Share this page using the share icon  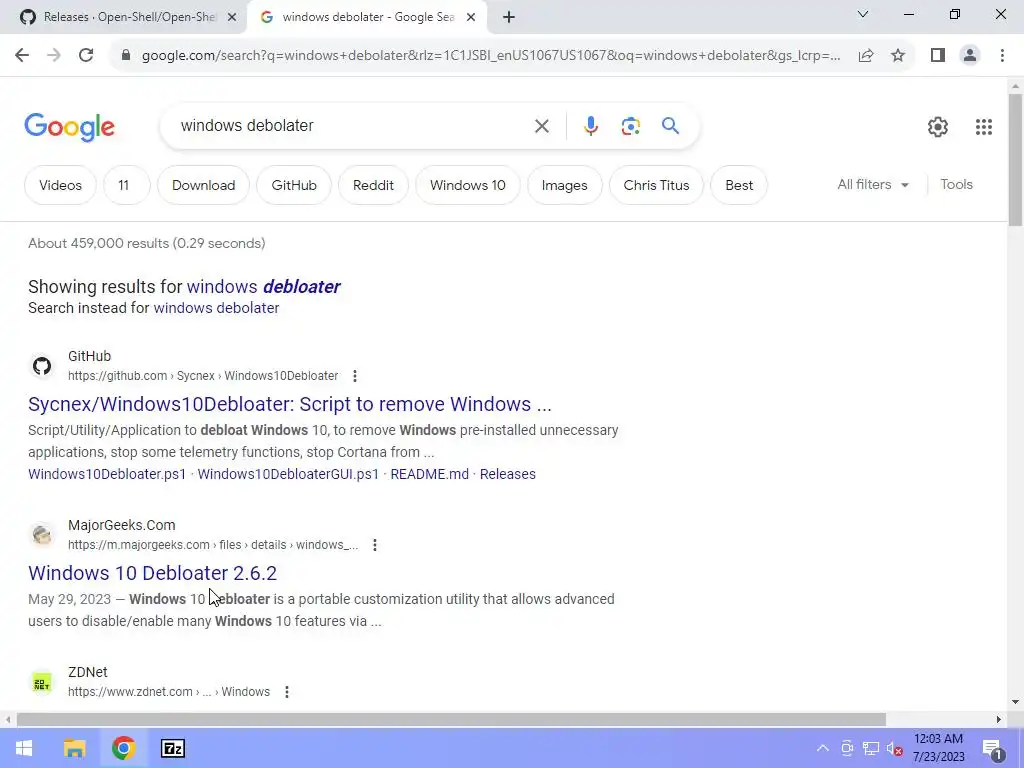tap(866, 56)
